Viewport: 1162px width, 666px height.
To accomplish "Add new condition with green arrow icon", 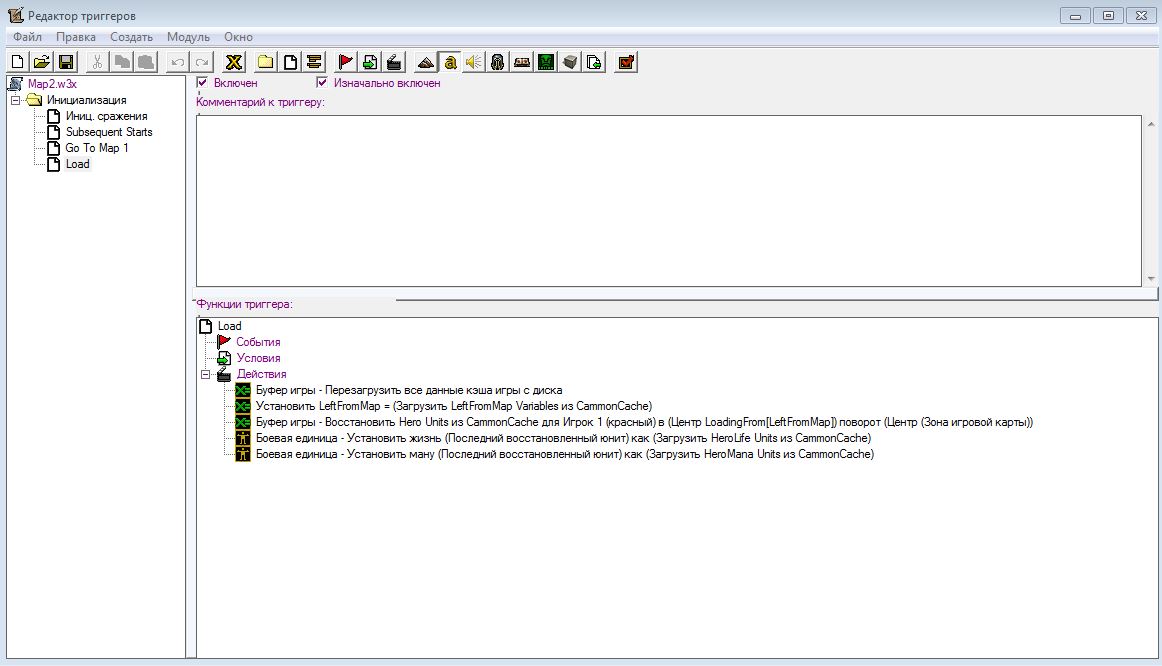I will point(370,62).
